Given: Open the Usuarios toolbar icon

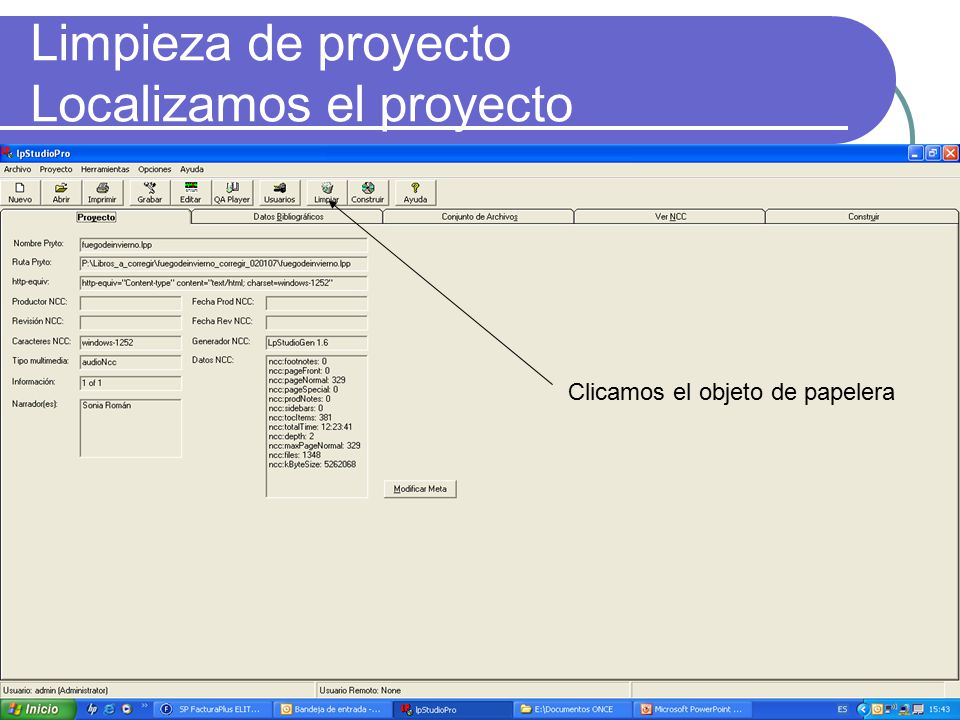Looking at the screenshot, I should click(279, 193).
